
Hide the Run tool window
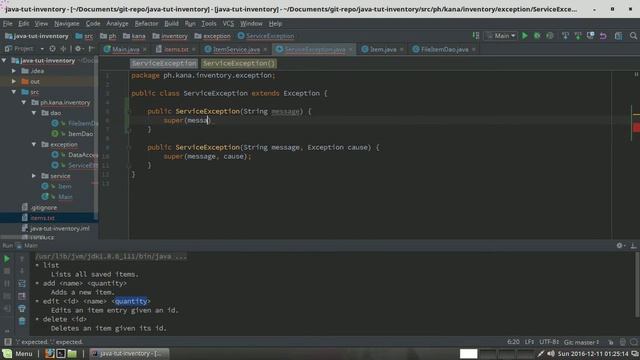click(633, 245)
